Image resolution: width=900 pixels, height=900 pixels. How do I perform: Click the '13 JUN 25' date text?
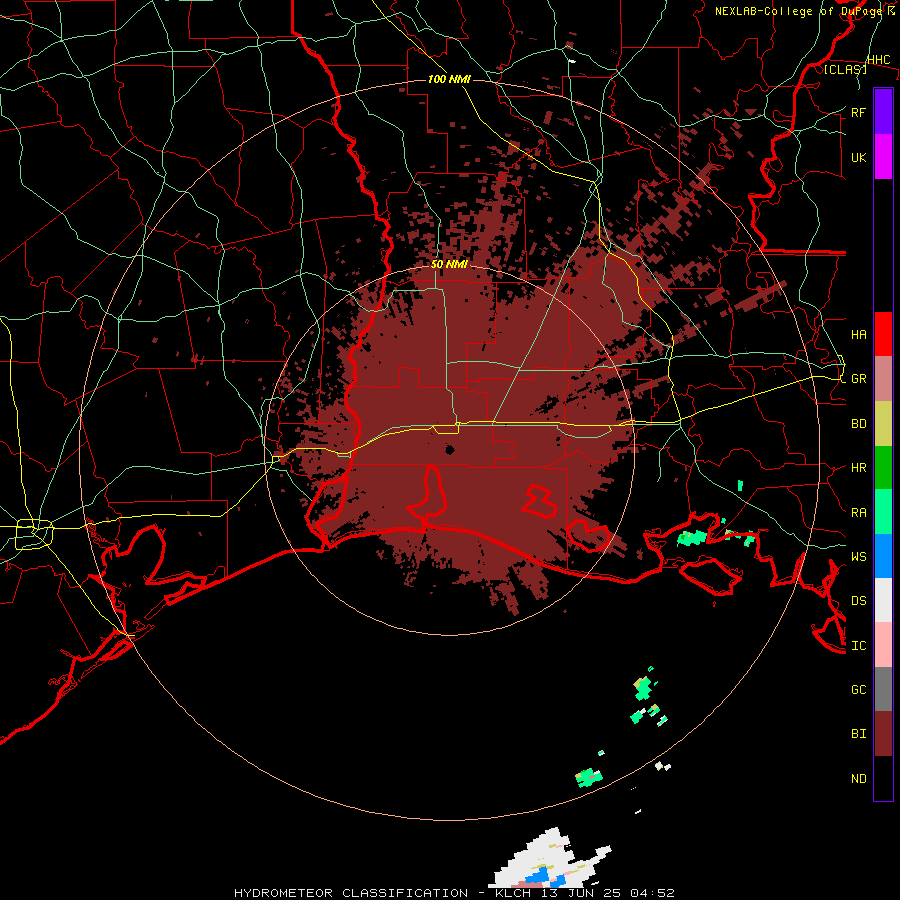(x=581, y=893)
